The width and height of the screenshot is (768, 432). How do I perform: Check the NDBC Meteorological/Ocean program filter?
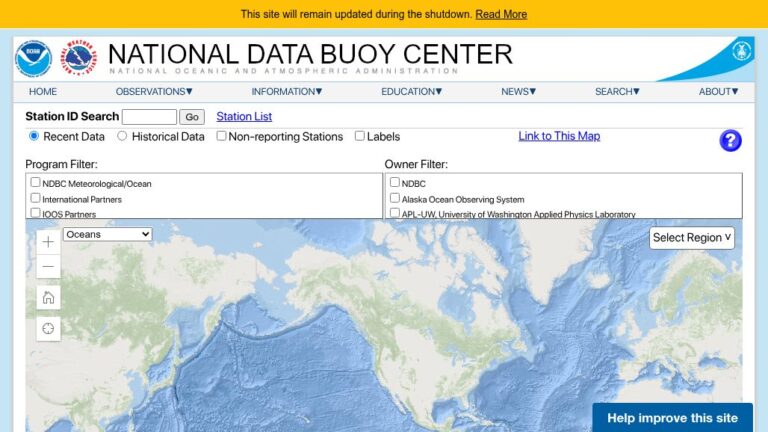[36, 183]
